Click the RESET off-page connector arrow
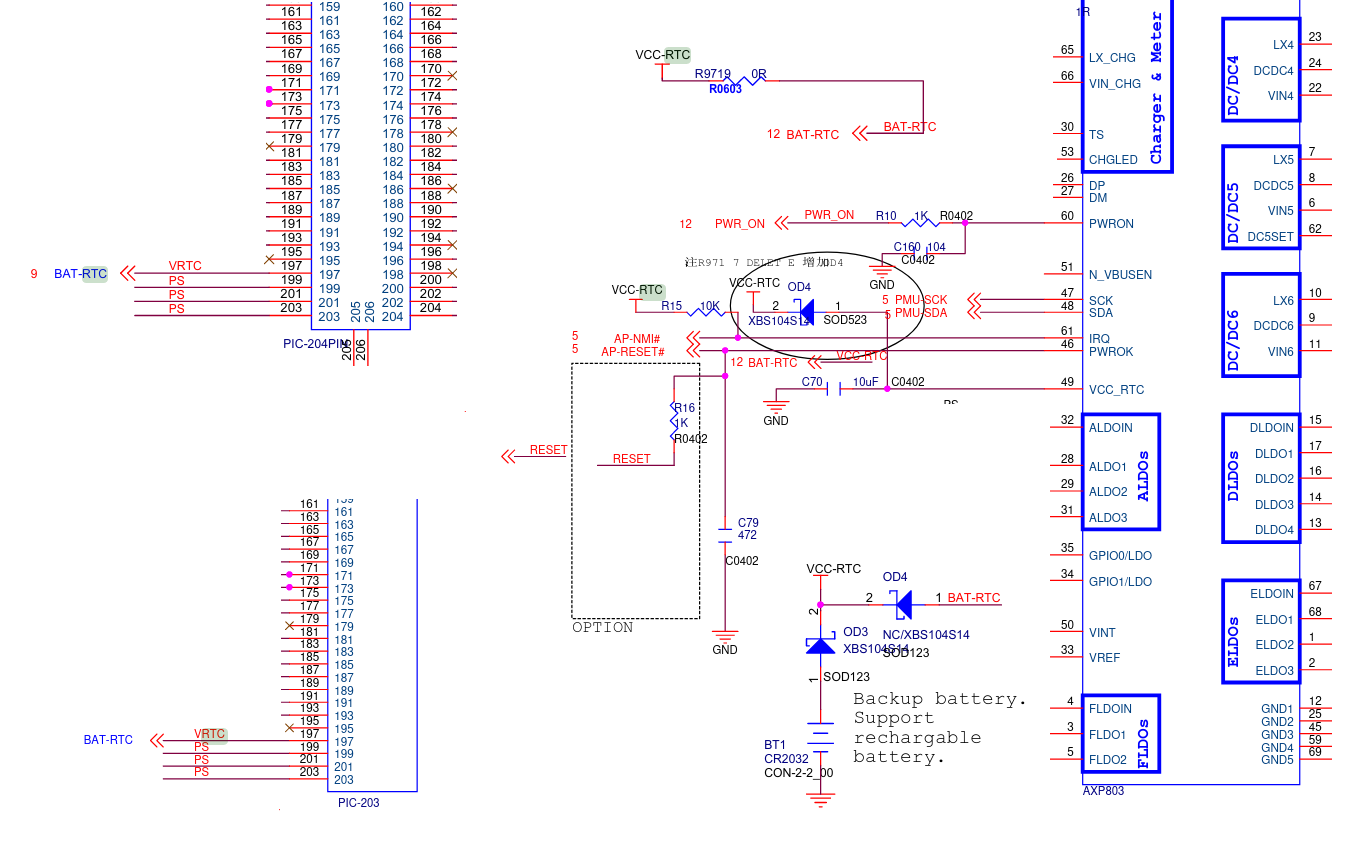This screenshot has width=1372, height=843. (508, 456)
